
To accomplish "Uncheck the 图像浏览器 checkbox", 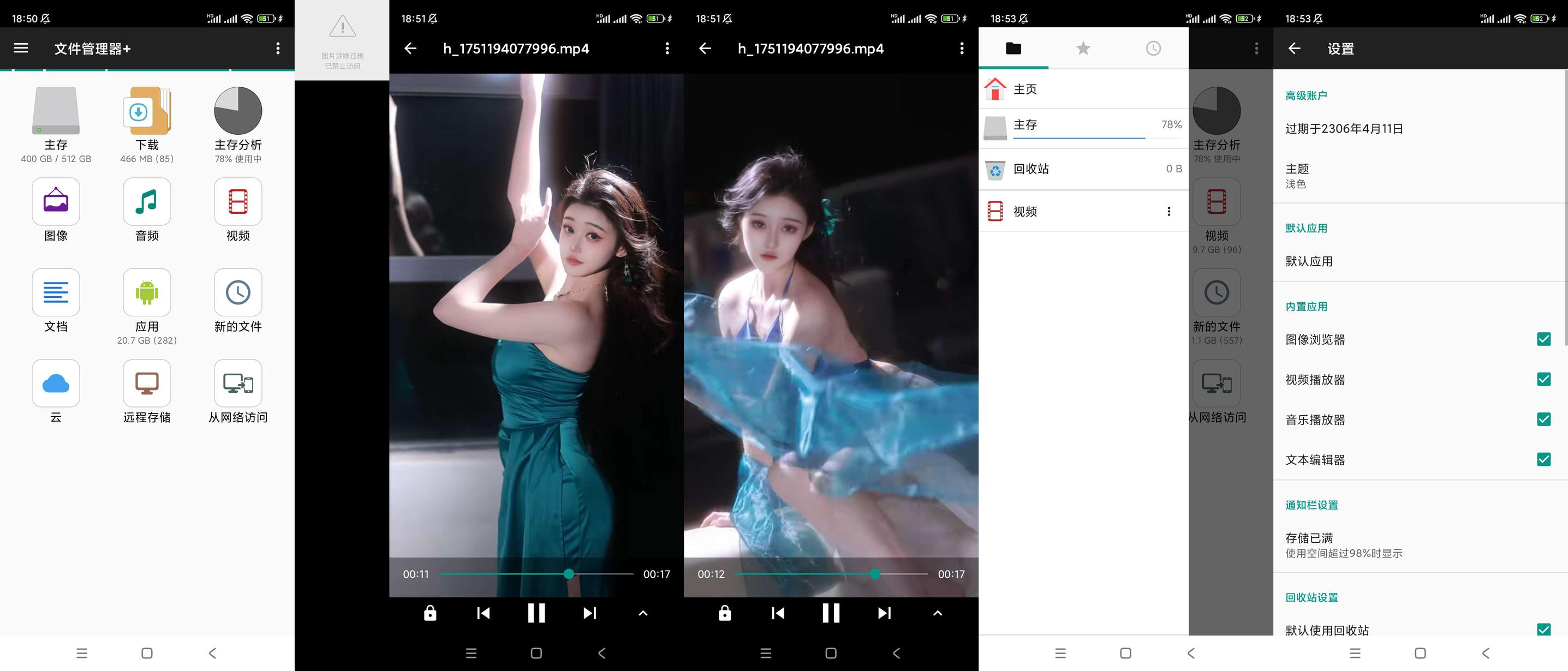I will [1543, 339].
